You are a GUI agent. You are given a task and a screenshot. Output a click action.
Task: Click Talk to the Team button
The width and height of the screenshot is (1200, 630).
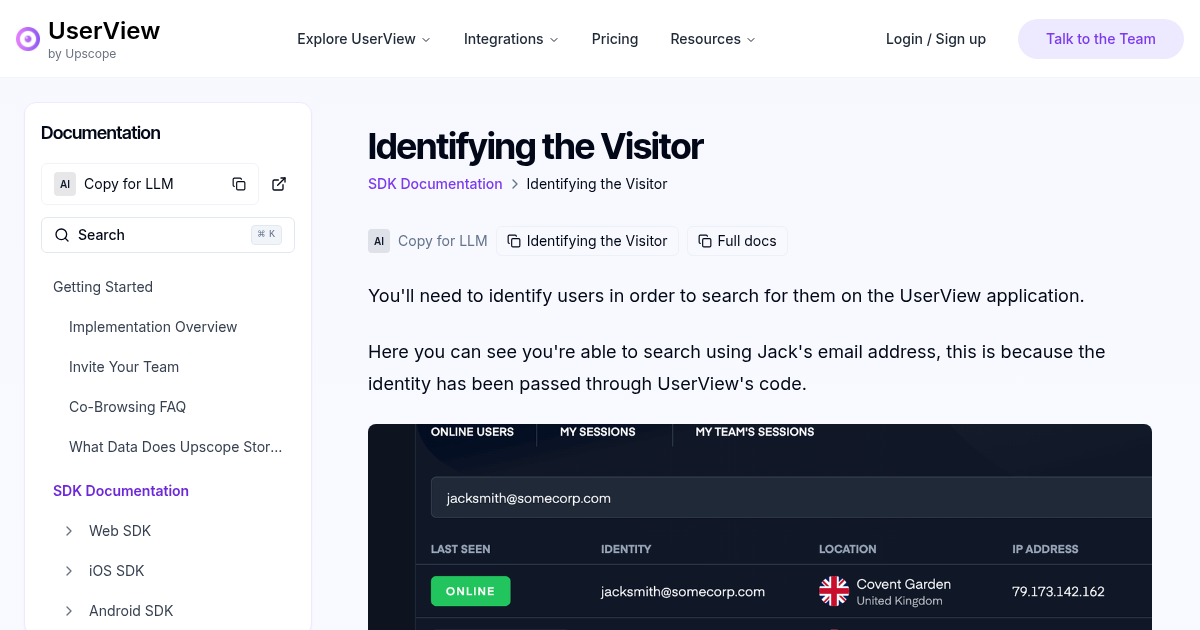pyautogui.click(x=1101, y=39)
